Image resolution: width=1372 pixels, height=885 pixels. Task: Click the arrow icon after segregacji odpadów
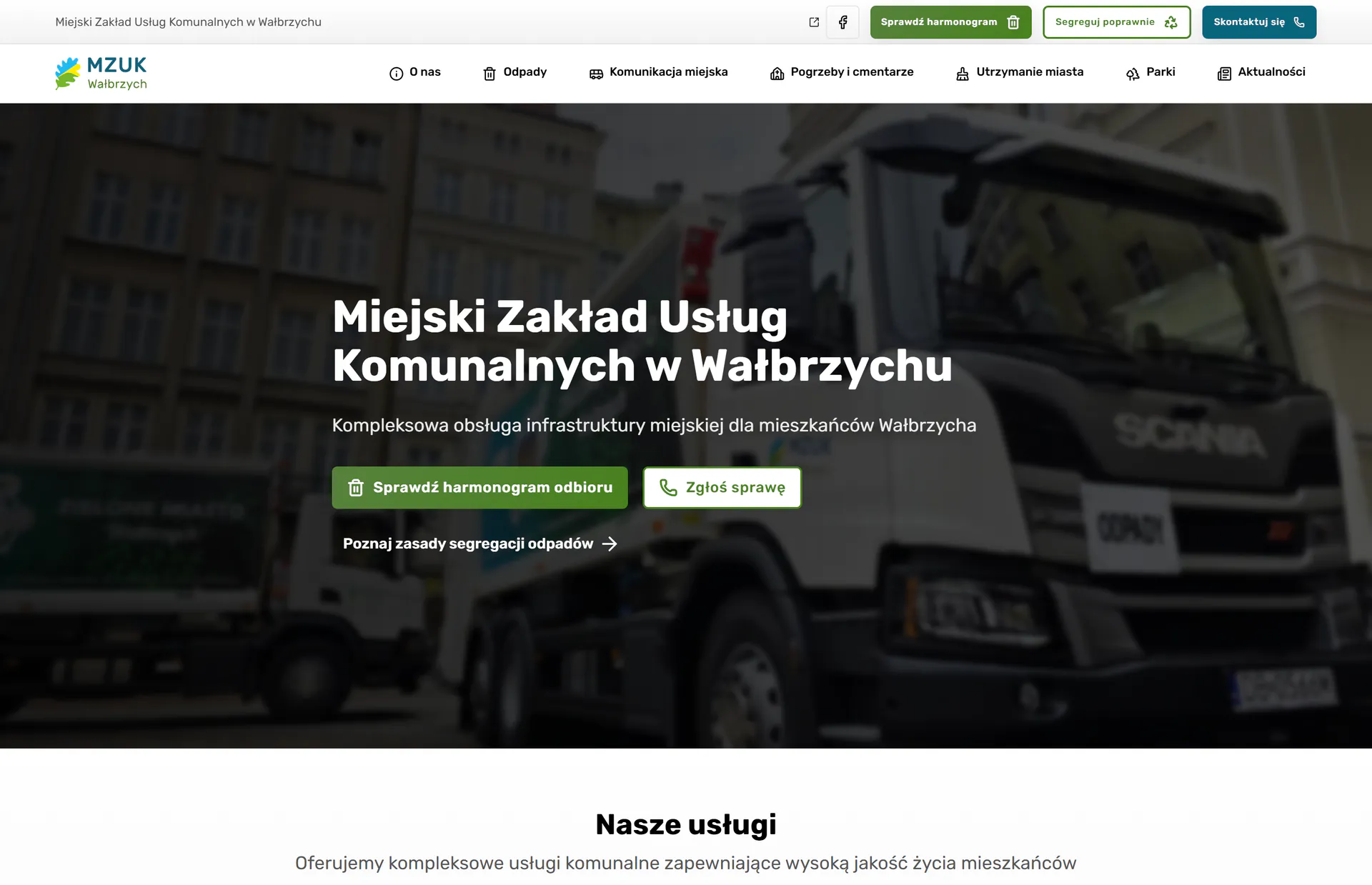pyautogui.click(x=610, y=544)
